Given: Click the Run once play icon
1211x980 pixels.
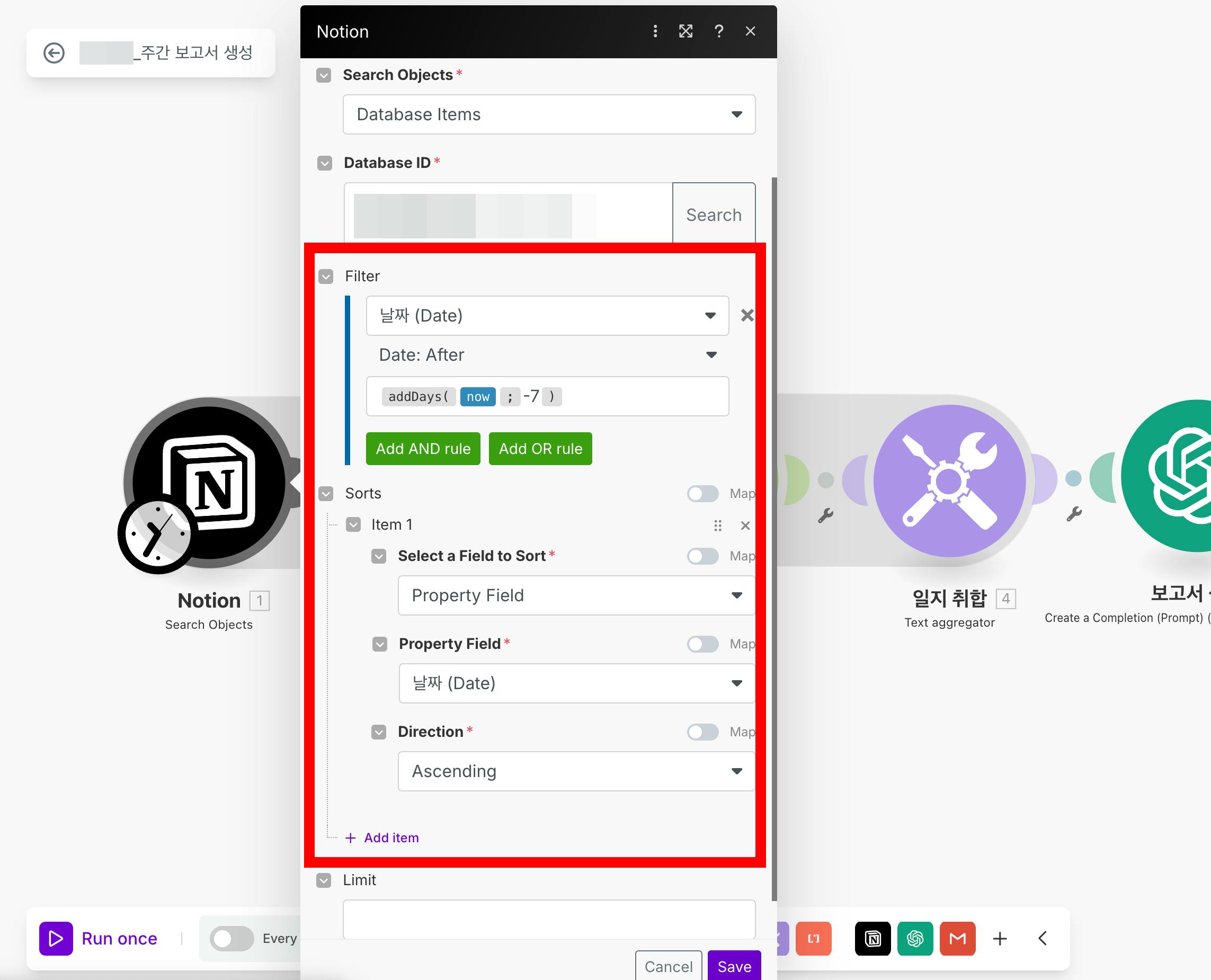Looking at the screenshot, I should 56,938.
